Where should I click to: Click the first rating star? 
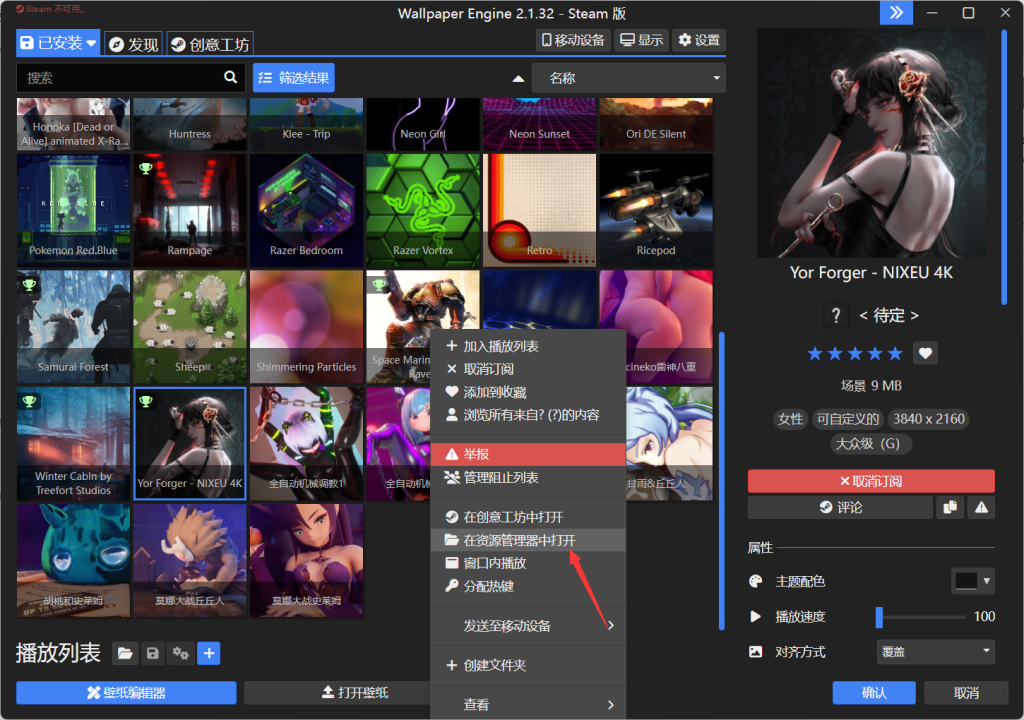click(x=815, y=353)
